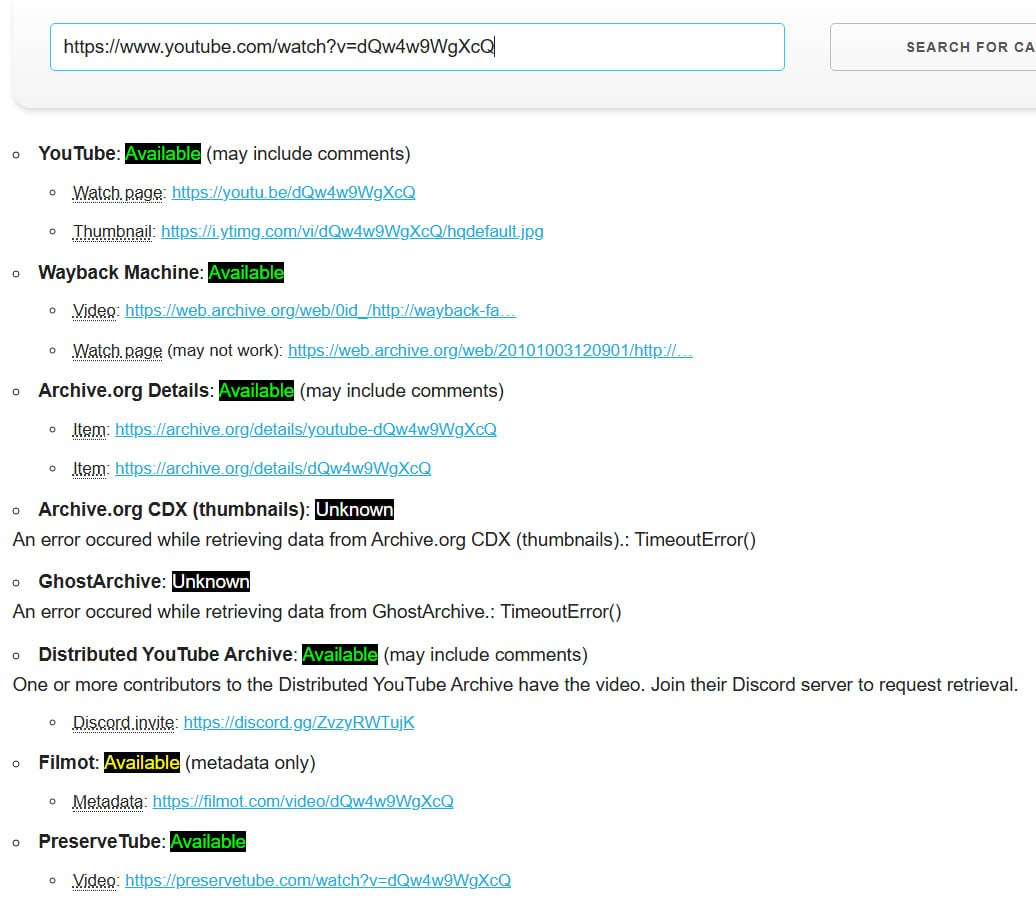This screenshot has width=1036, height=901.
Task: Open the filmot.com metadata link
Action: click(303, 801)
